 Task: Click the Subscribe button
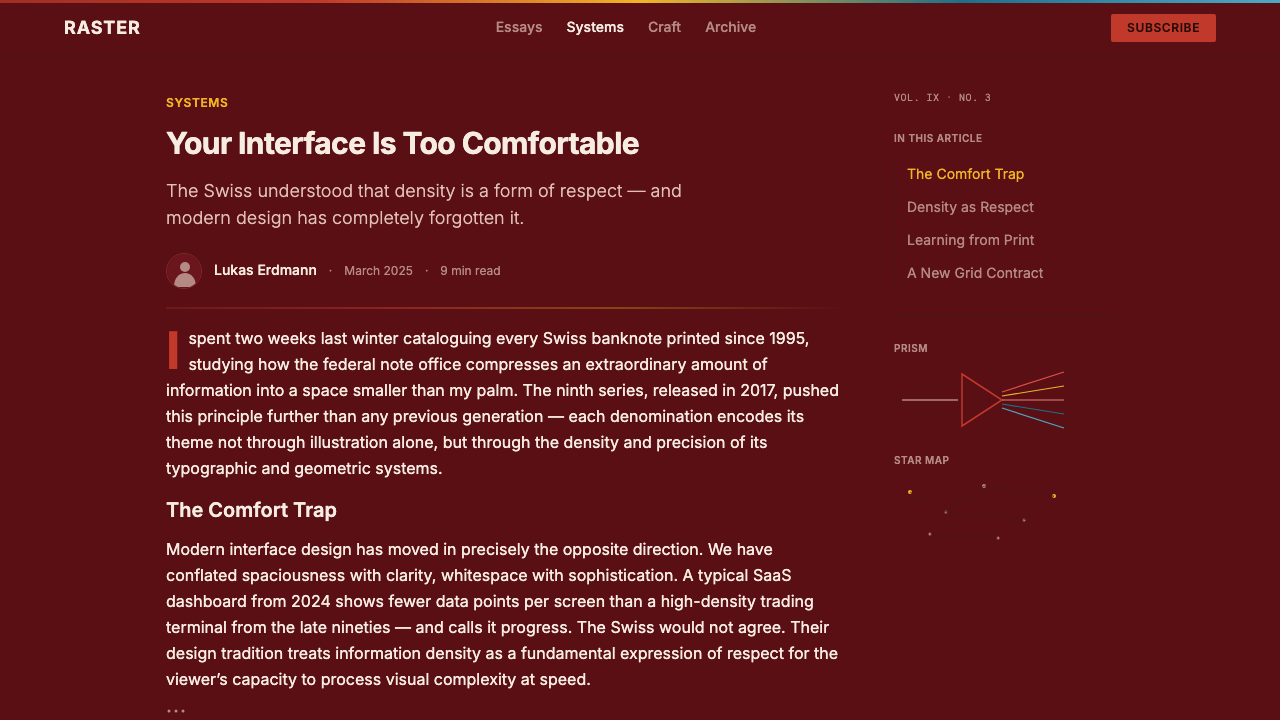click(1163, 28)
